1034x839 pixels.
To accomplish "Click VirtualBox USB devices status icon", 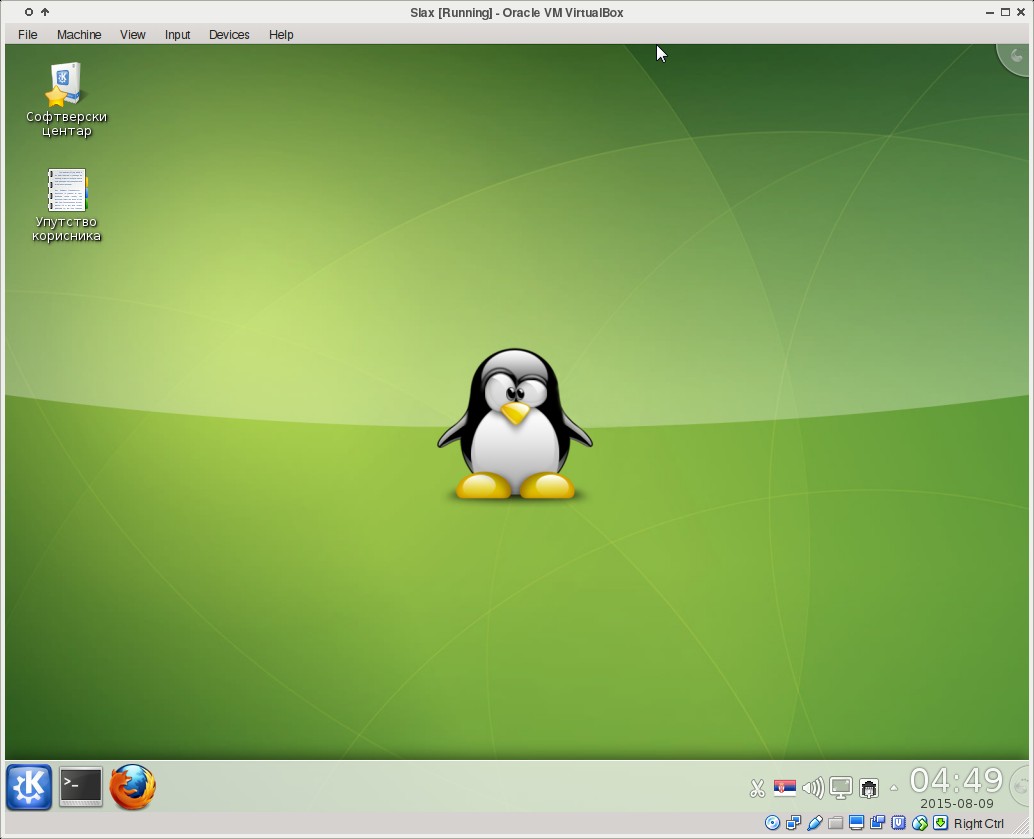I will pyautogui.click(x=814, y=823).
